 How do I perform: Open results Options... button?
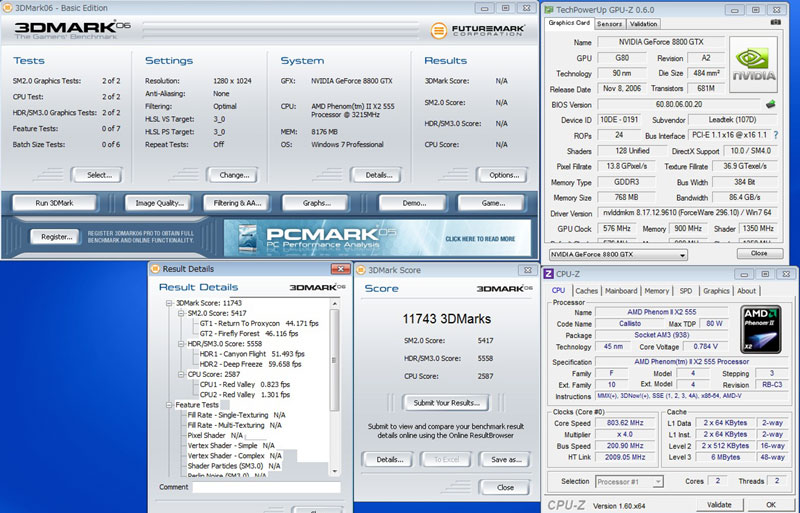point(503,175)
